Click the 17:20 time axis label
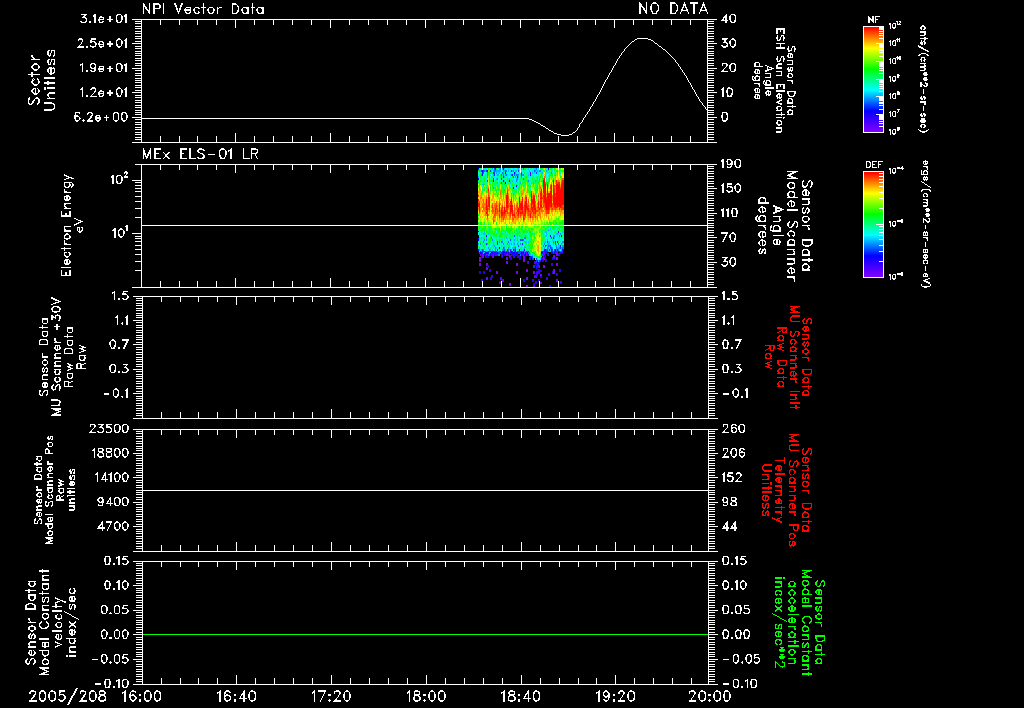The height and width of the screenshot is (708, 1024). click(331, 696)
